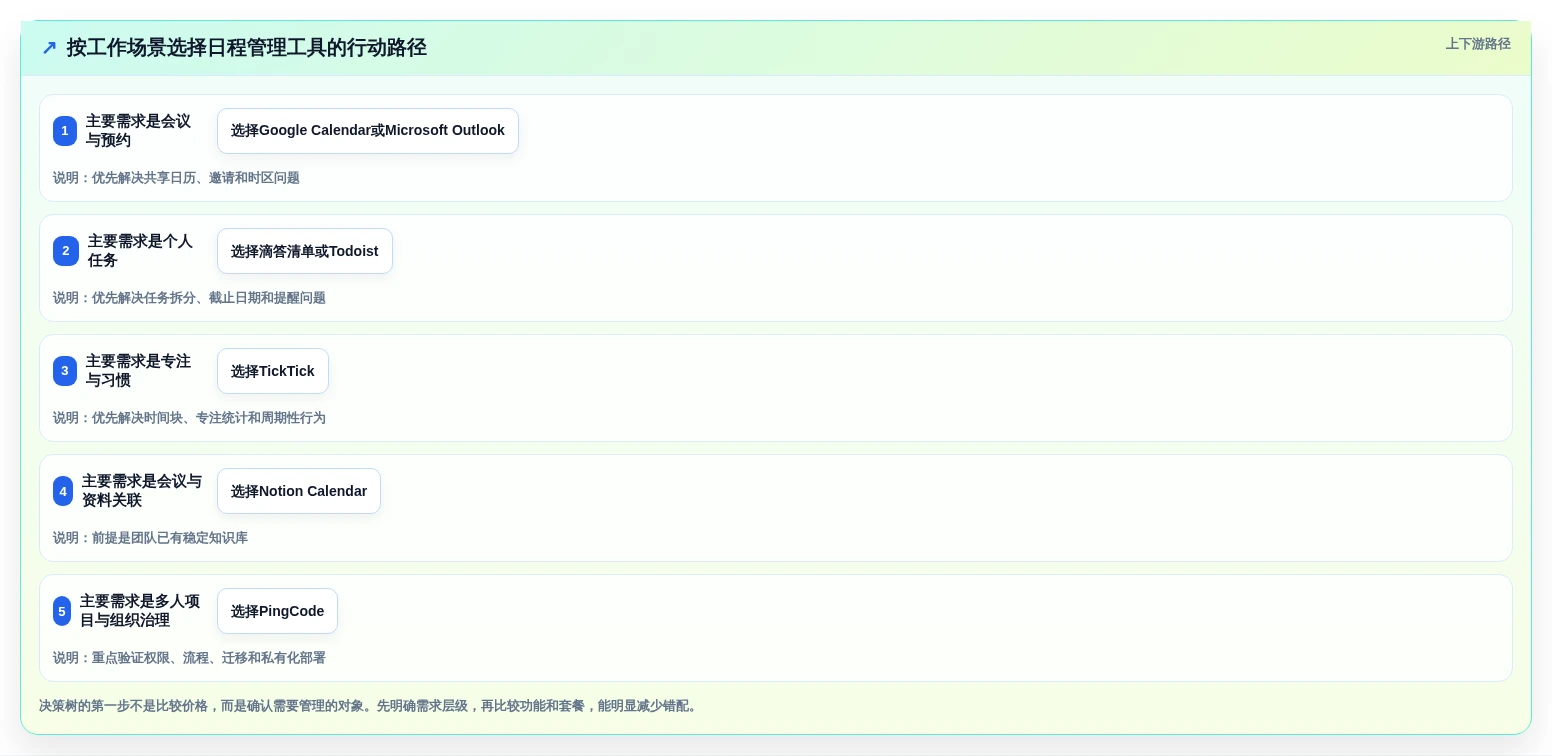
Task: Choose the 选择TickTick button
Action: pyautogui.click(x=273, y=371)
